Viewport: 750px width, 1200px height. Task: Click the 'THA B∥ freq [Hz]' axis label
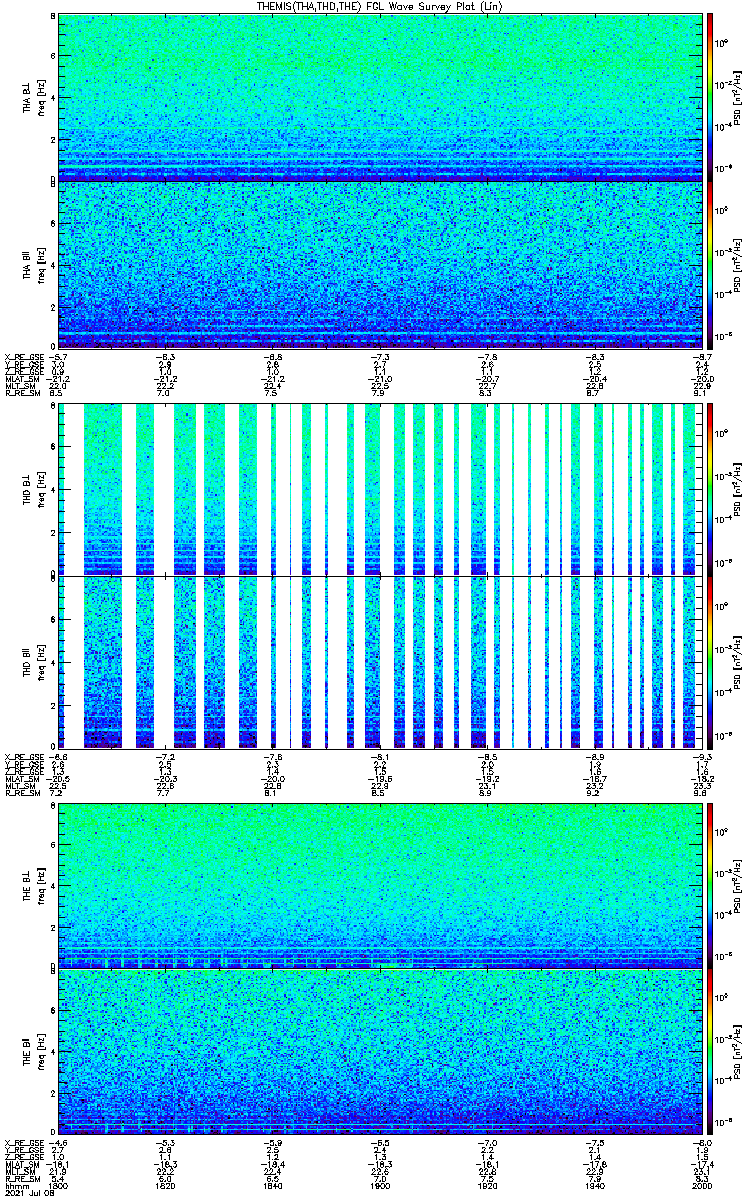click(34, 265)
